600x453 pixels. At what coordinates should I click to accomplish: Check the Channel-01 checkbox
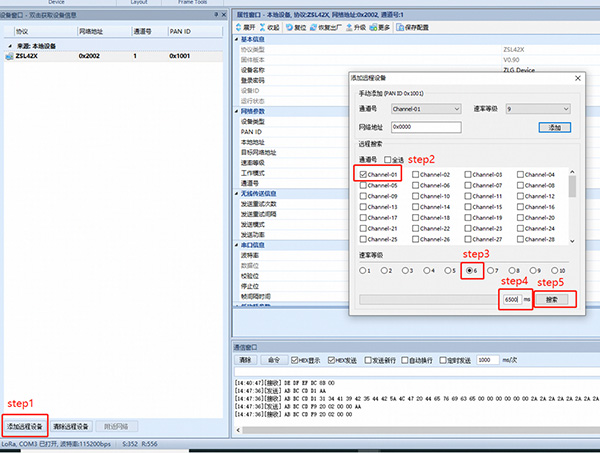[363, 175]
